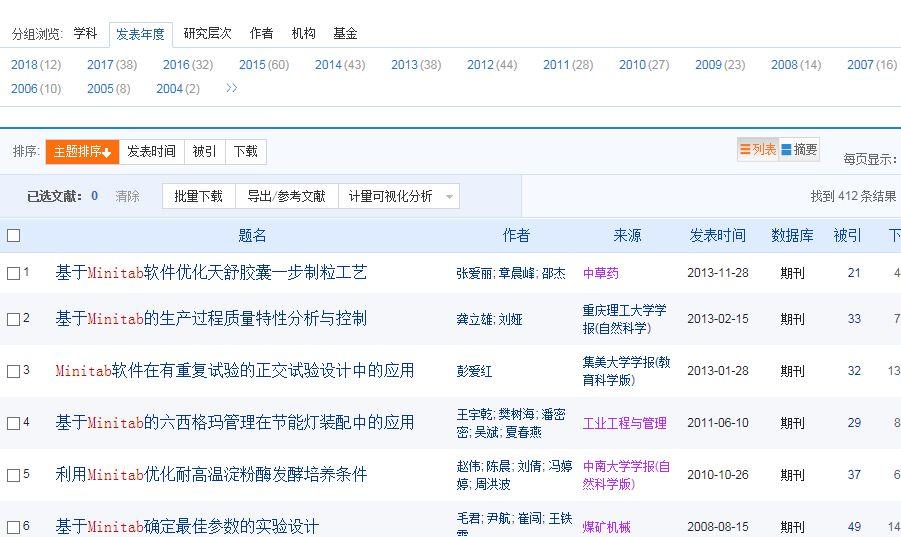Open the 研究层次 grouping tab
Screen dimensions: 901x537
207,33
